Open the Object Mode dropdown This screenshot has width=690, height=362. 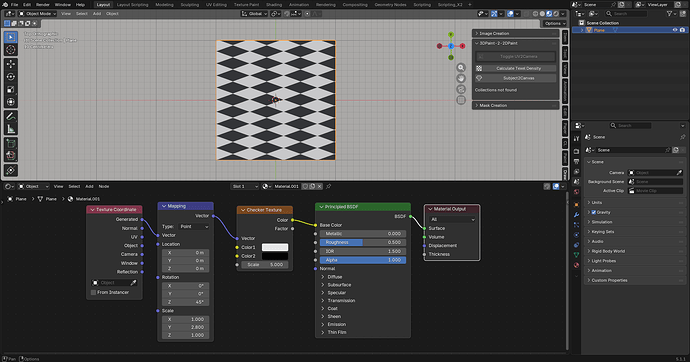(x=37, y=14)
